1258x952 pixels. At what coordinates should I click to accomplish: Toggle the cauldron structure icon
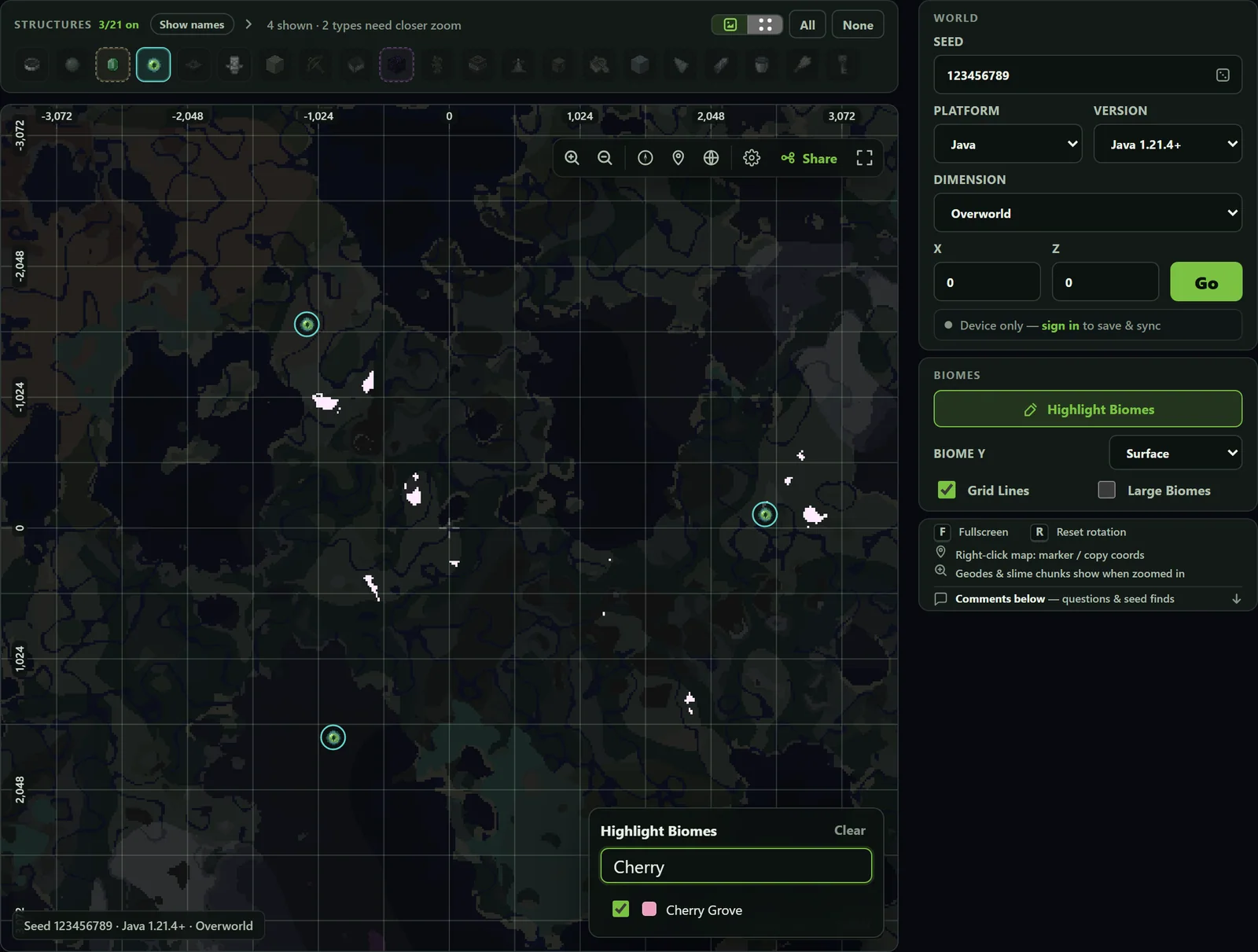point(761,64)
